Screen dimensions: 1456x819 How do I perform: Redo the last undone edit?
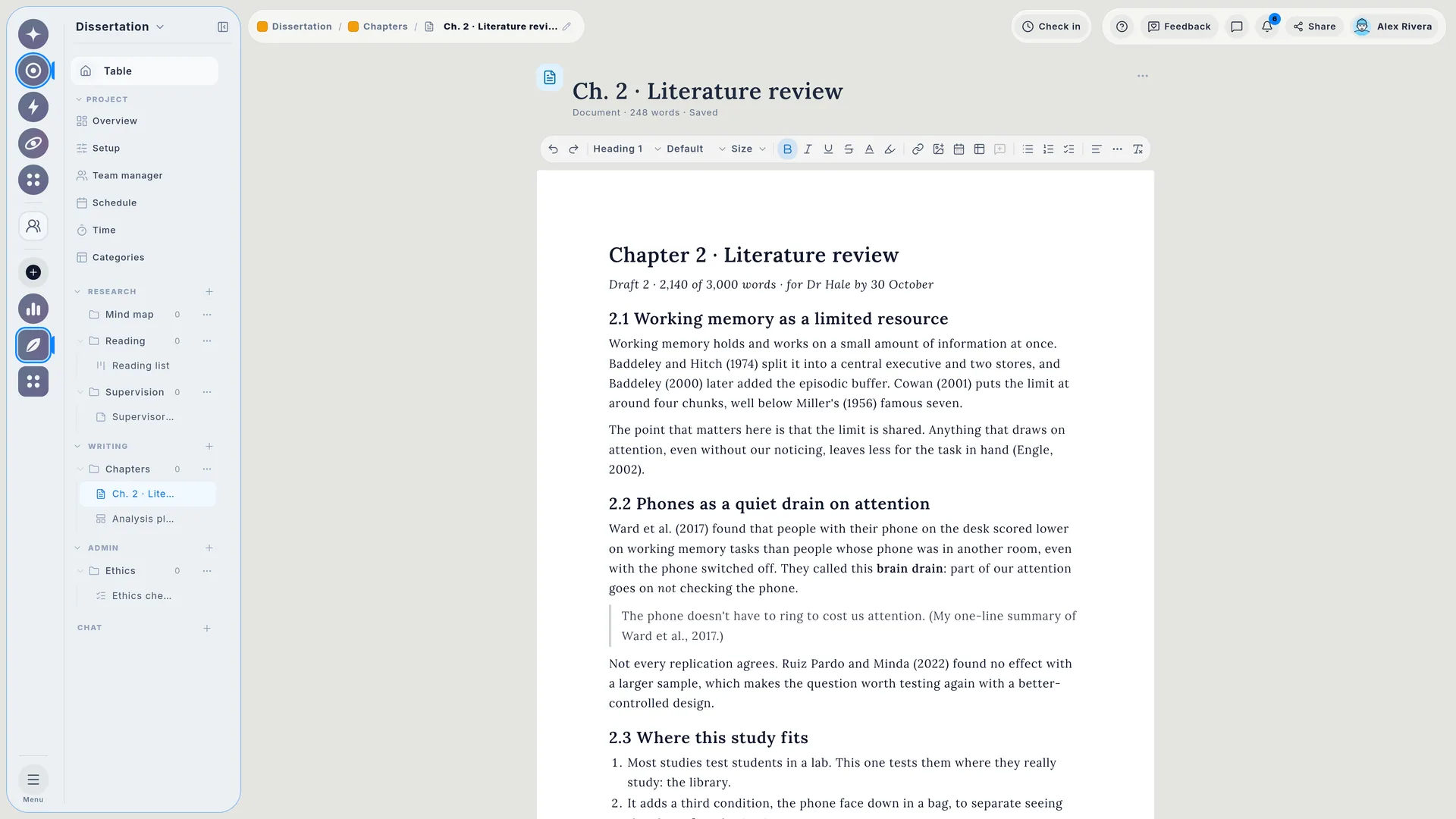point(573,149)
